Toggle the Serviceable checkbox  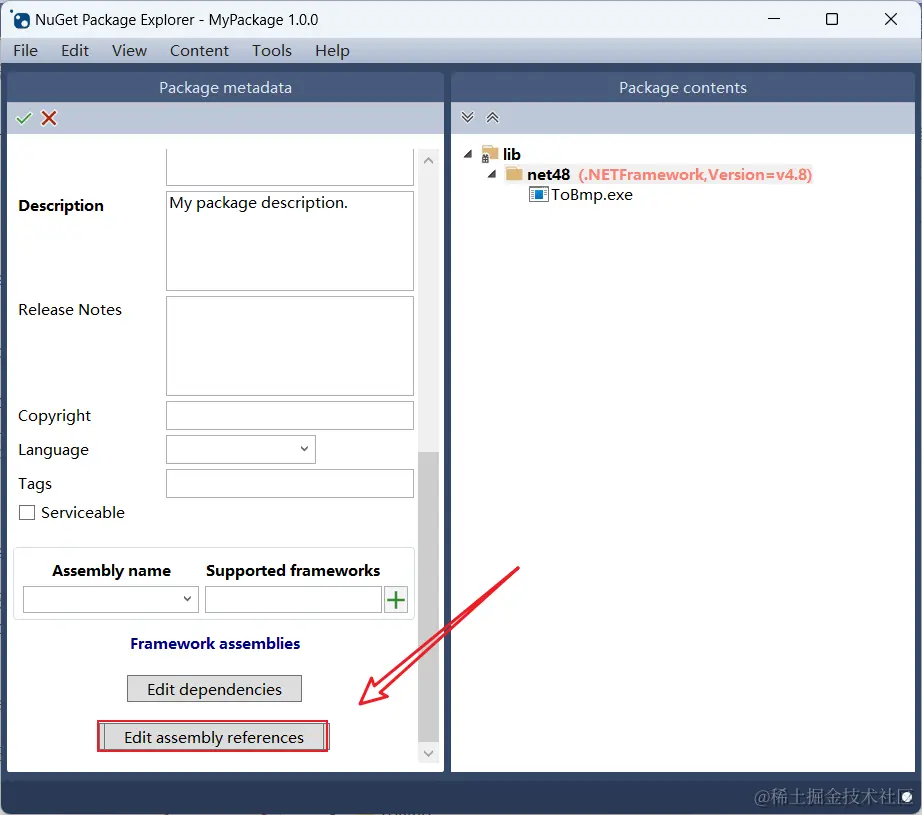(x=27, y=513)
